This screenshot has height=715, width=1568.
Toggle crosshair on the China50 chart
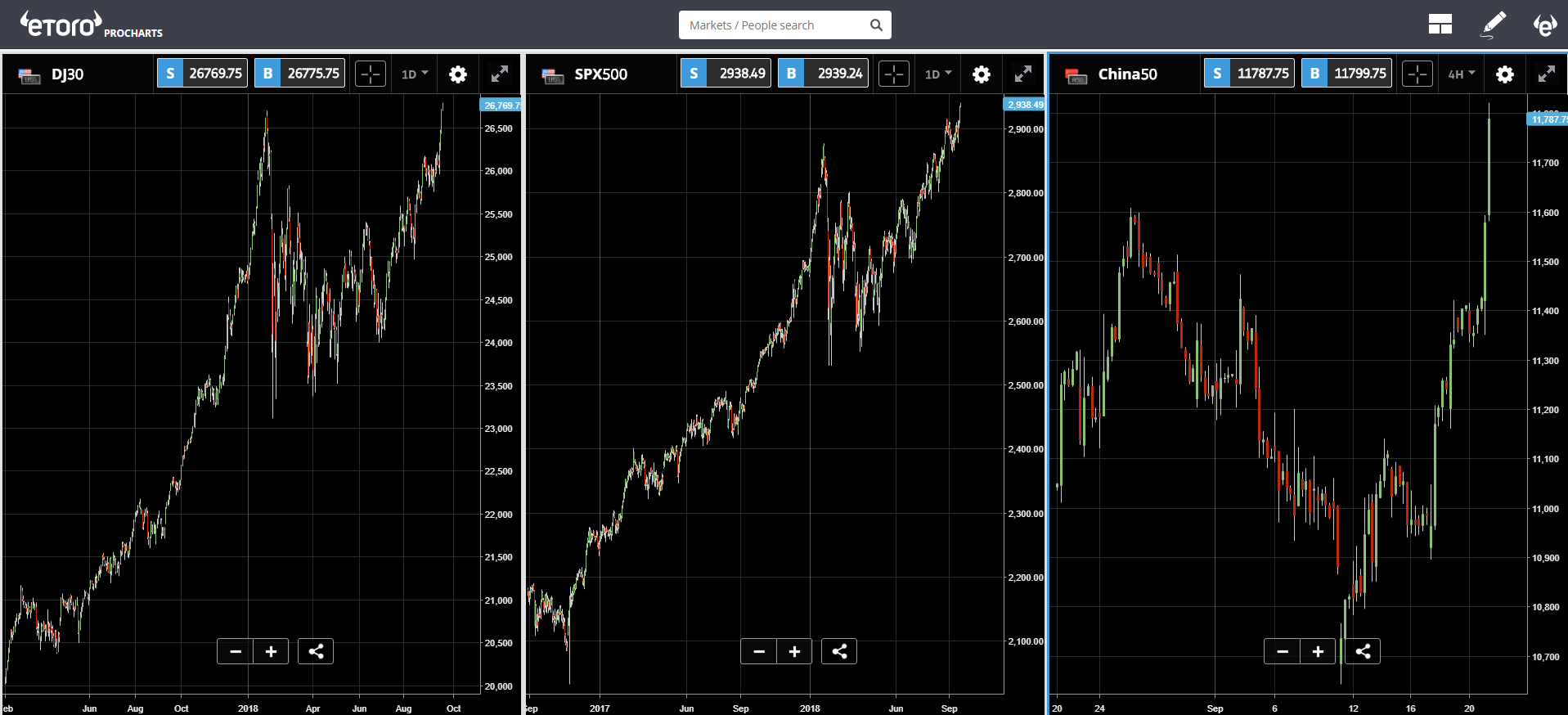[1417, 74]
